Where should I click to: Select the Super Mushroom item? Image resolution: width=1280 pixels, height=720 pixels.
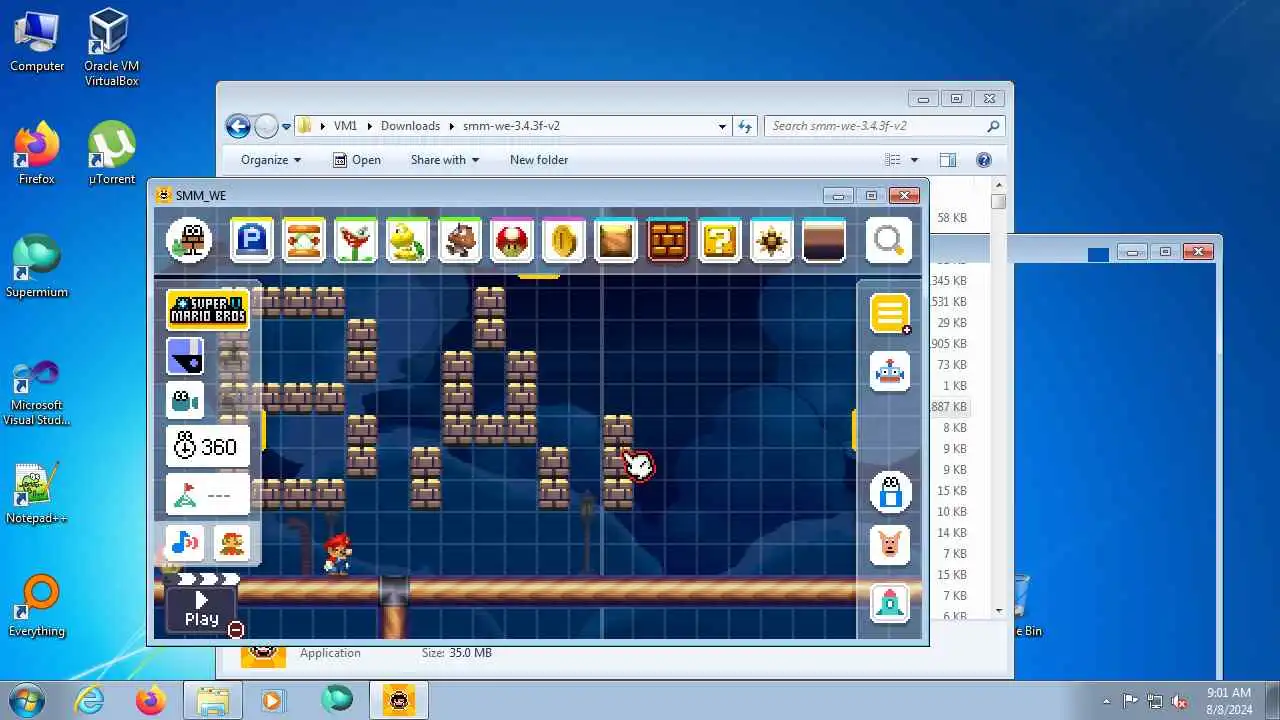(x=512, y=240)
